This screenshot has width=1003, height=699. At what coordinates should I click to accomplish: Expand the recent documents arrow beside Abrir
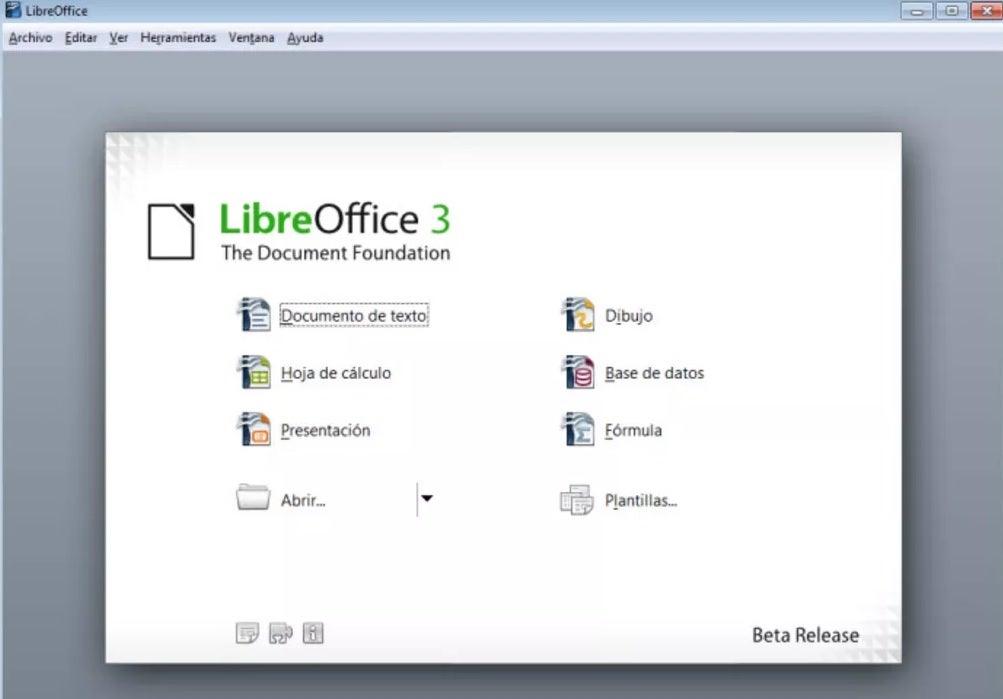[x=427, y=498]
